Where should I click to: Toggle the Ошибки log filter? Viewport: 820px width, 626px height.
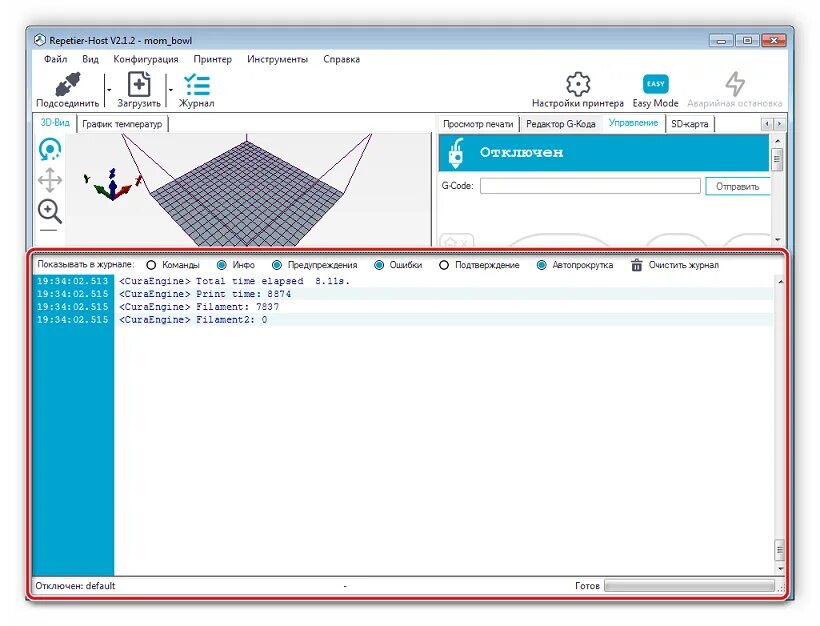coord(379,265)
